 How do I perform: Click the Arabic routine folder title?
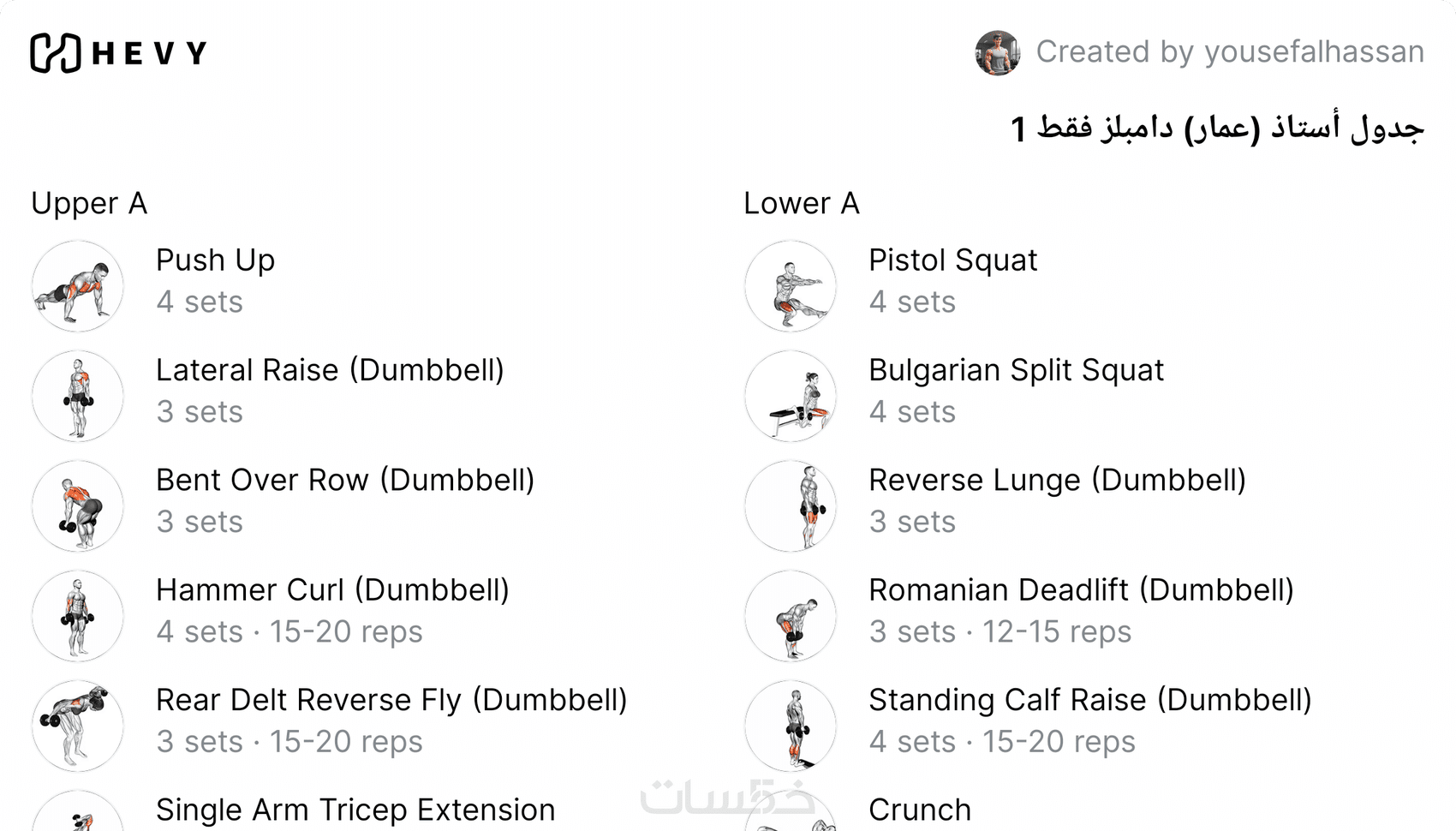point(1216,129)
